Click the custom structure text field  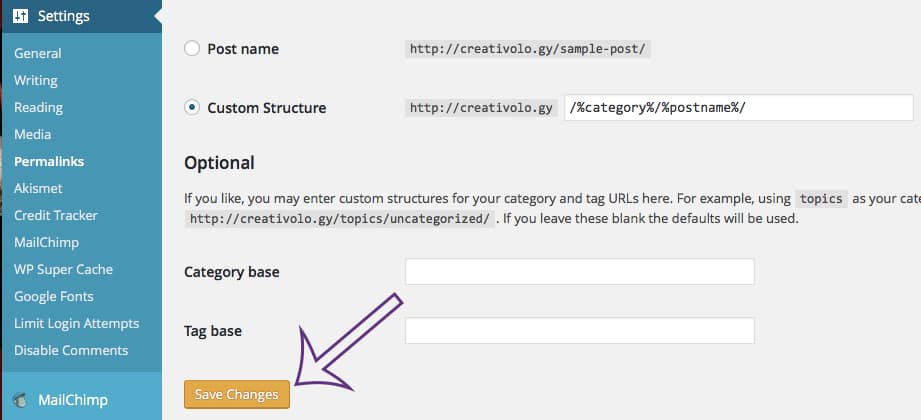click(738, 108)
